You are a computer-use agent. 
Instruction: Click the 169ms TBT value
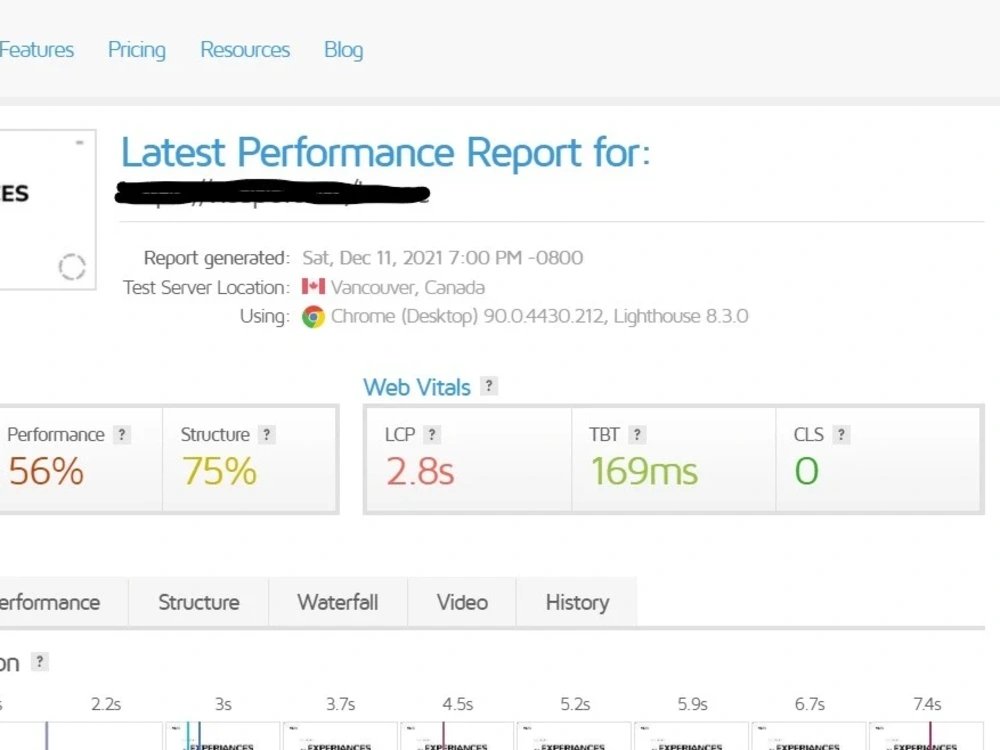click(644, 471)
